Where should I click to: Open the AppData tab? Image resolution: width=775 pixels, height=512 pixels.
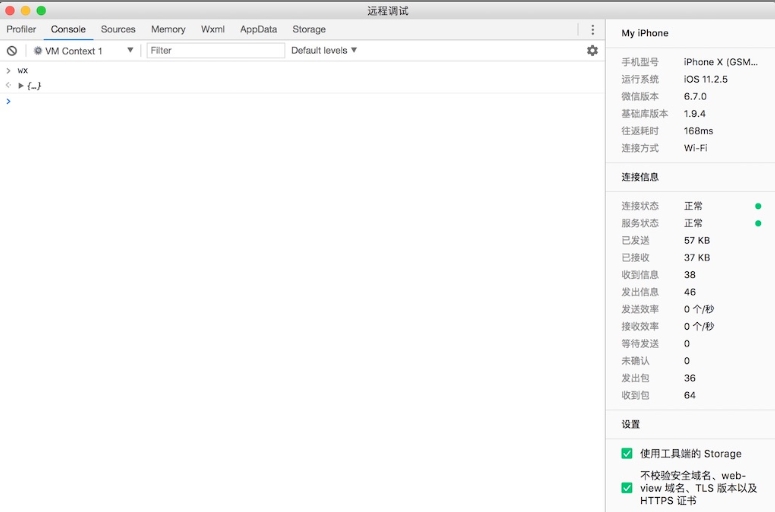258,30
